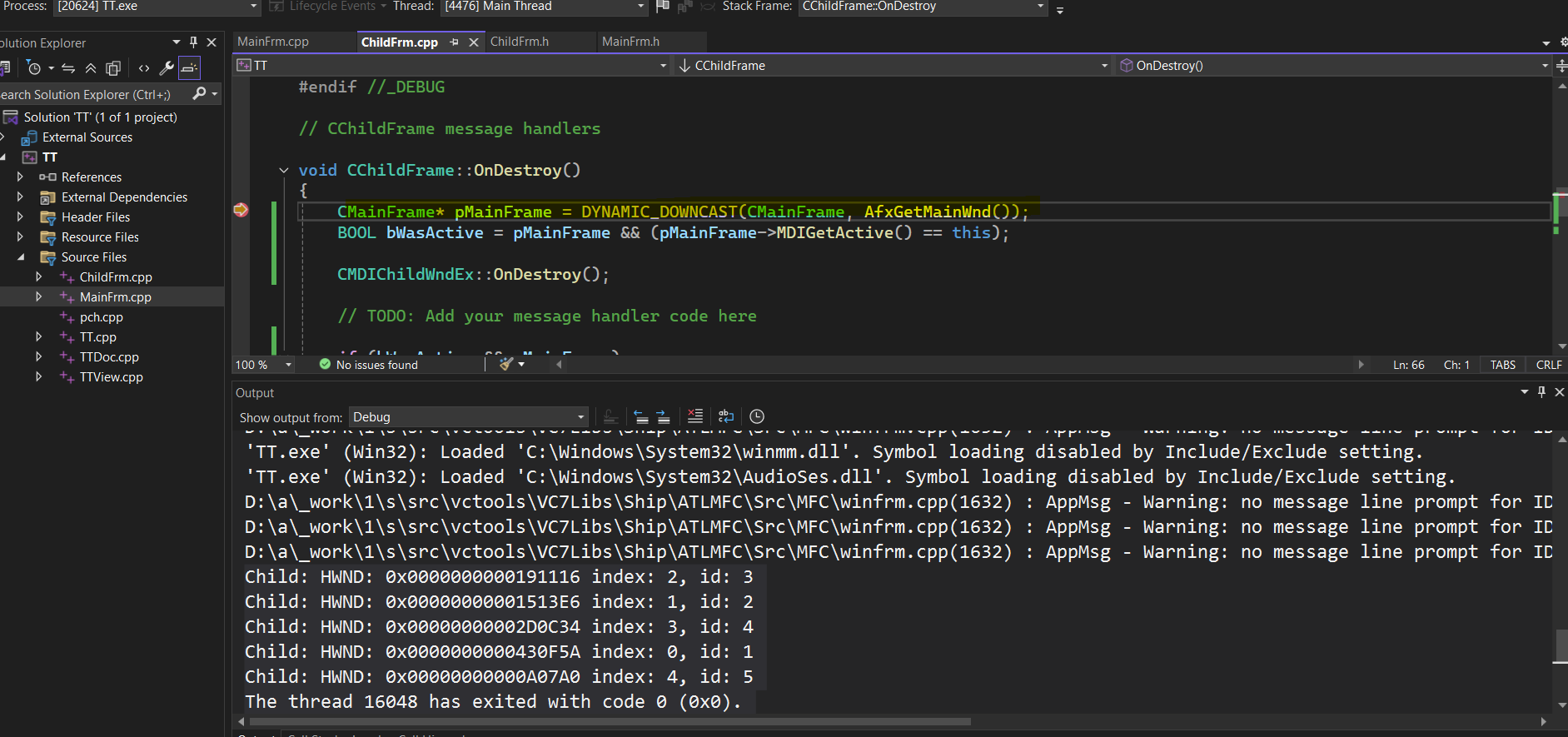Pin the Output panel
The height and width of the screenshot is (737, 1568).
(1541, 392)
